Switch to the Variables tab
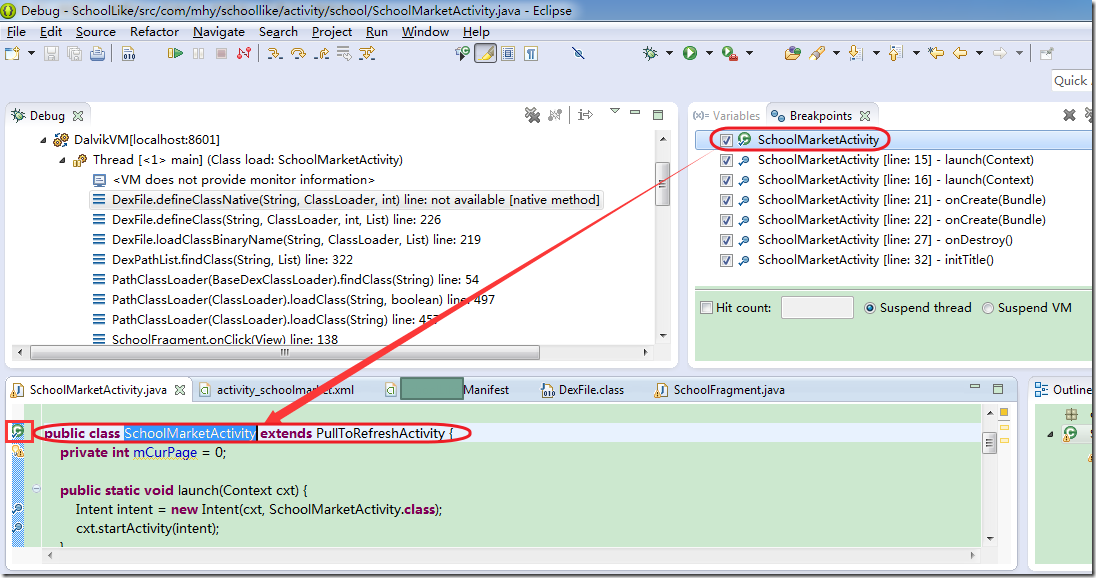The width and height of the screenshot is (1096, 578). pos(726,115)
